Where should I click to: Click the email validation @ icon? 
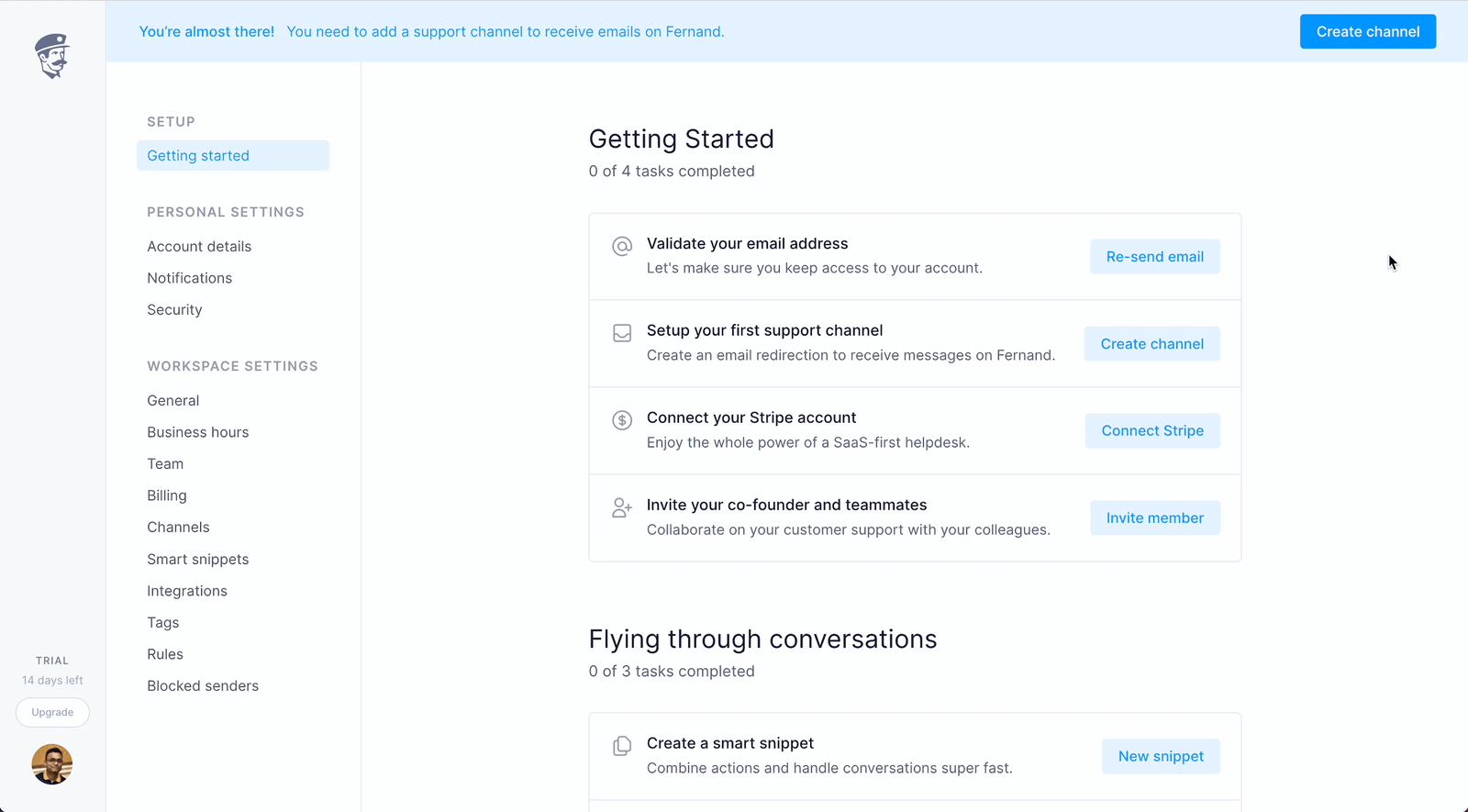pos(622,246)
